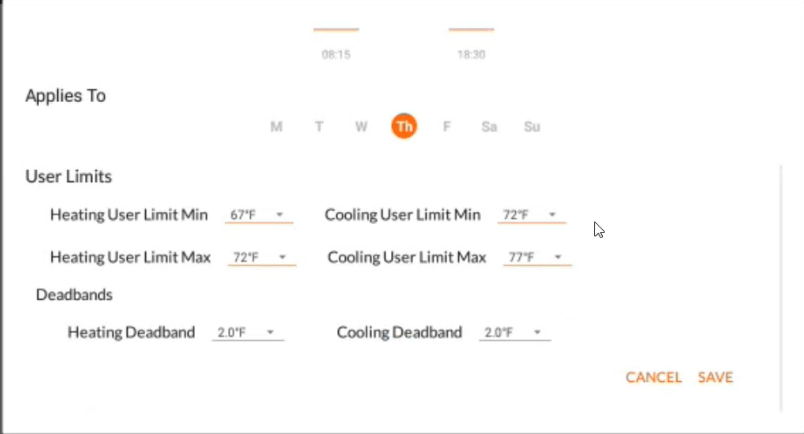
Task: Click the vertical scrollbar on the right
Action: (781, 287)
